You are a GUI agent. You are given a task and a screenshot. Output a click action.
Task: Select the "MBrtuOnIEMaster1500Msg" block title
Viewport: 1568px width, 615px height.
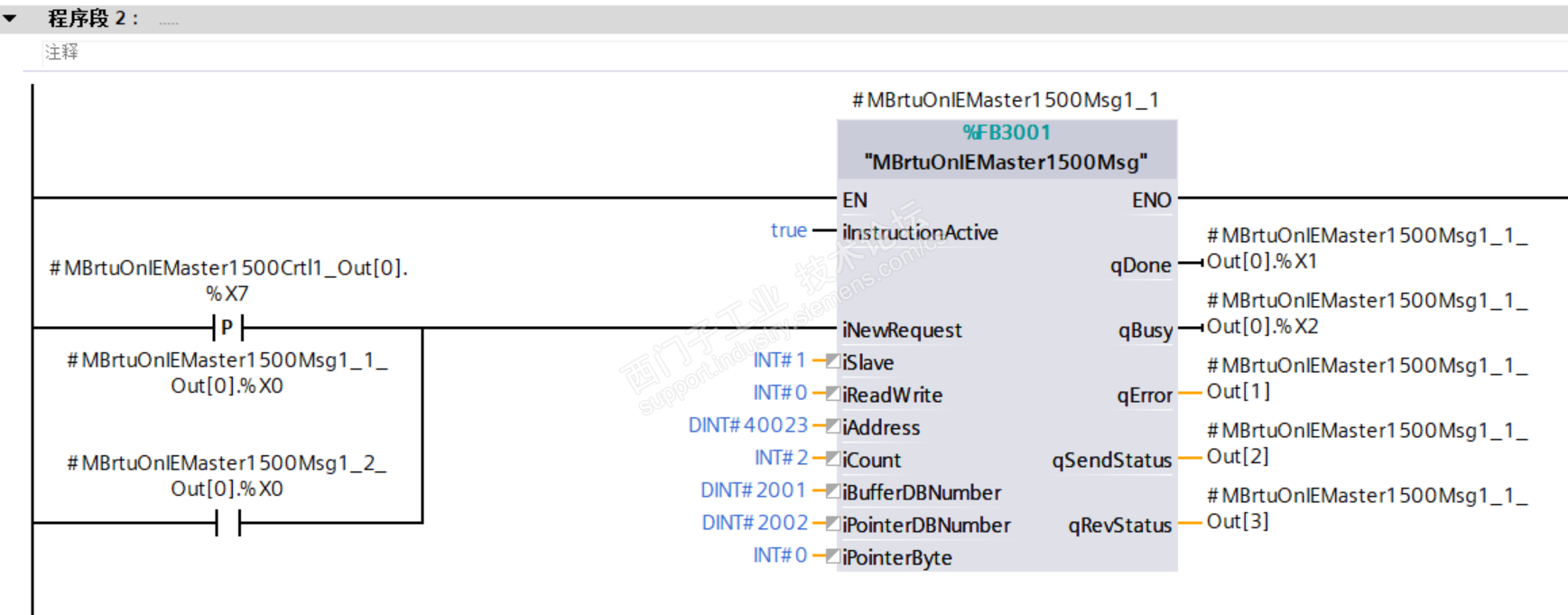coord(1006,163)
